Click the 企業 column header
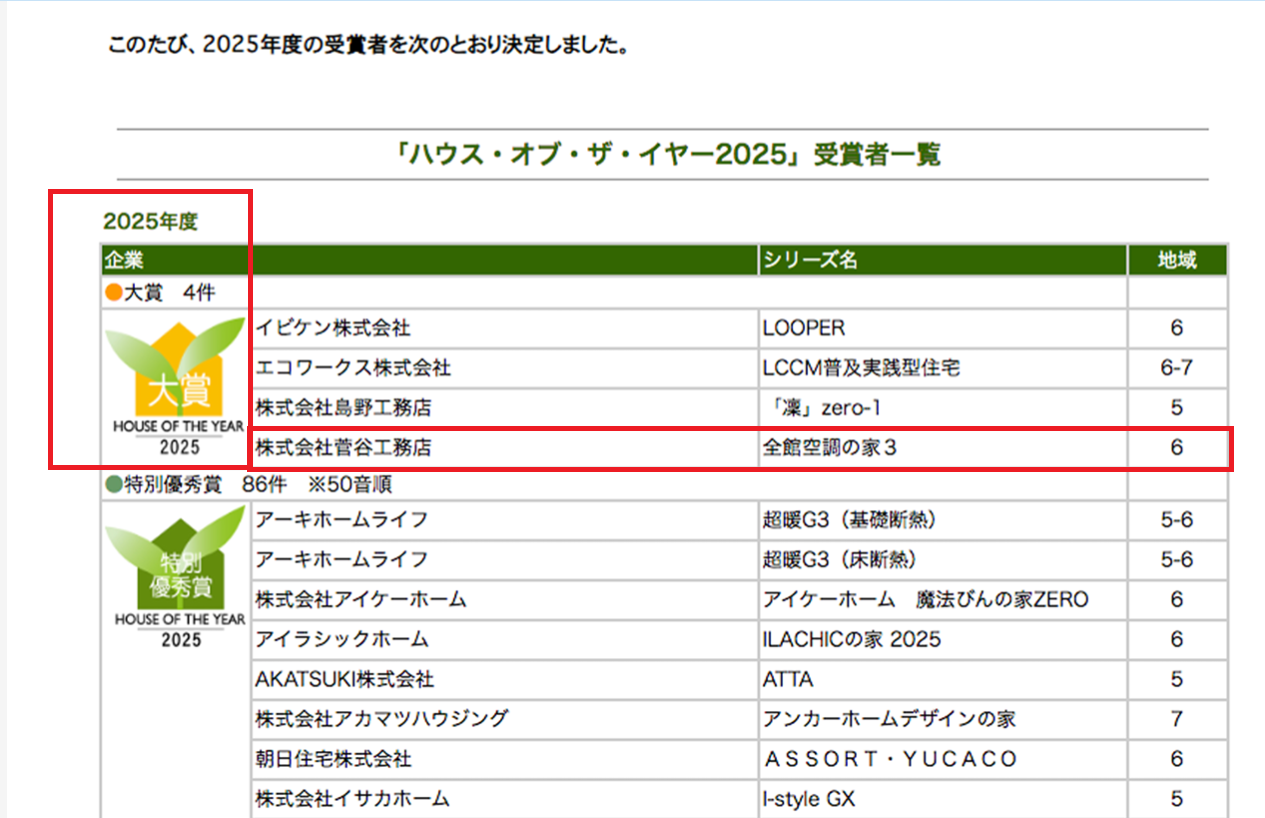 pos(123,260)
